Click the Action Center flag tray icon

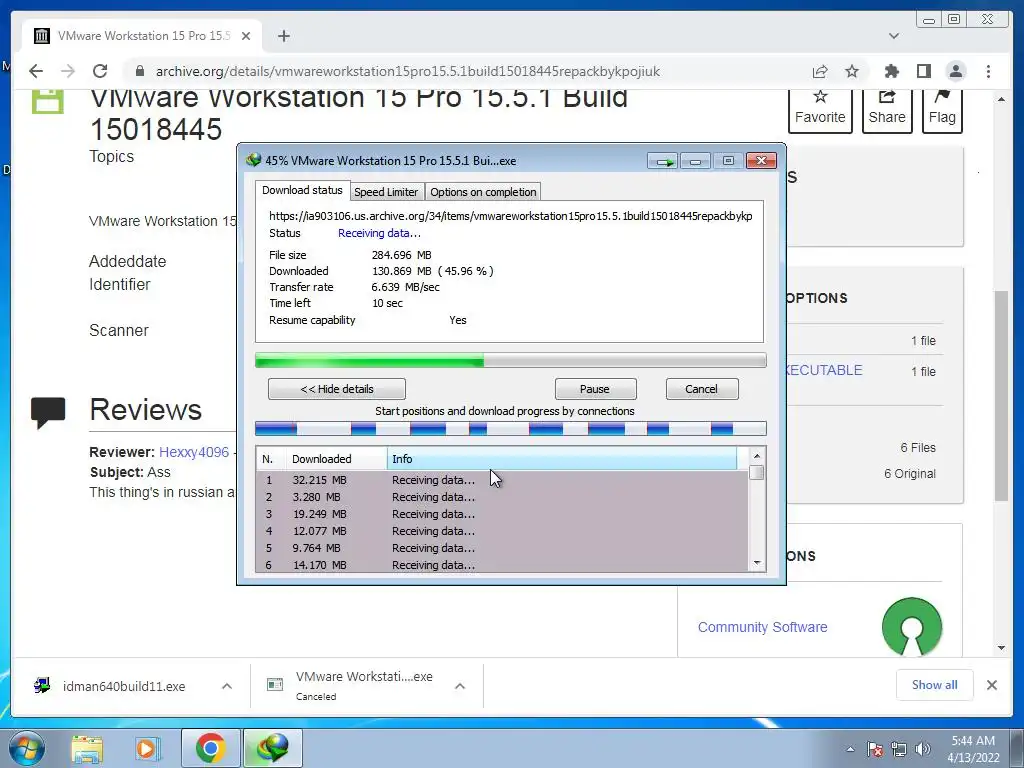click(874, 749)
